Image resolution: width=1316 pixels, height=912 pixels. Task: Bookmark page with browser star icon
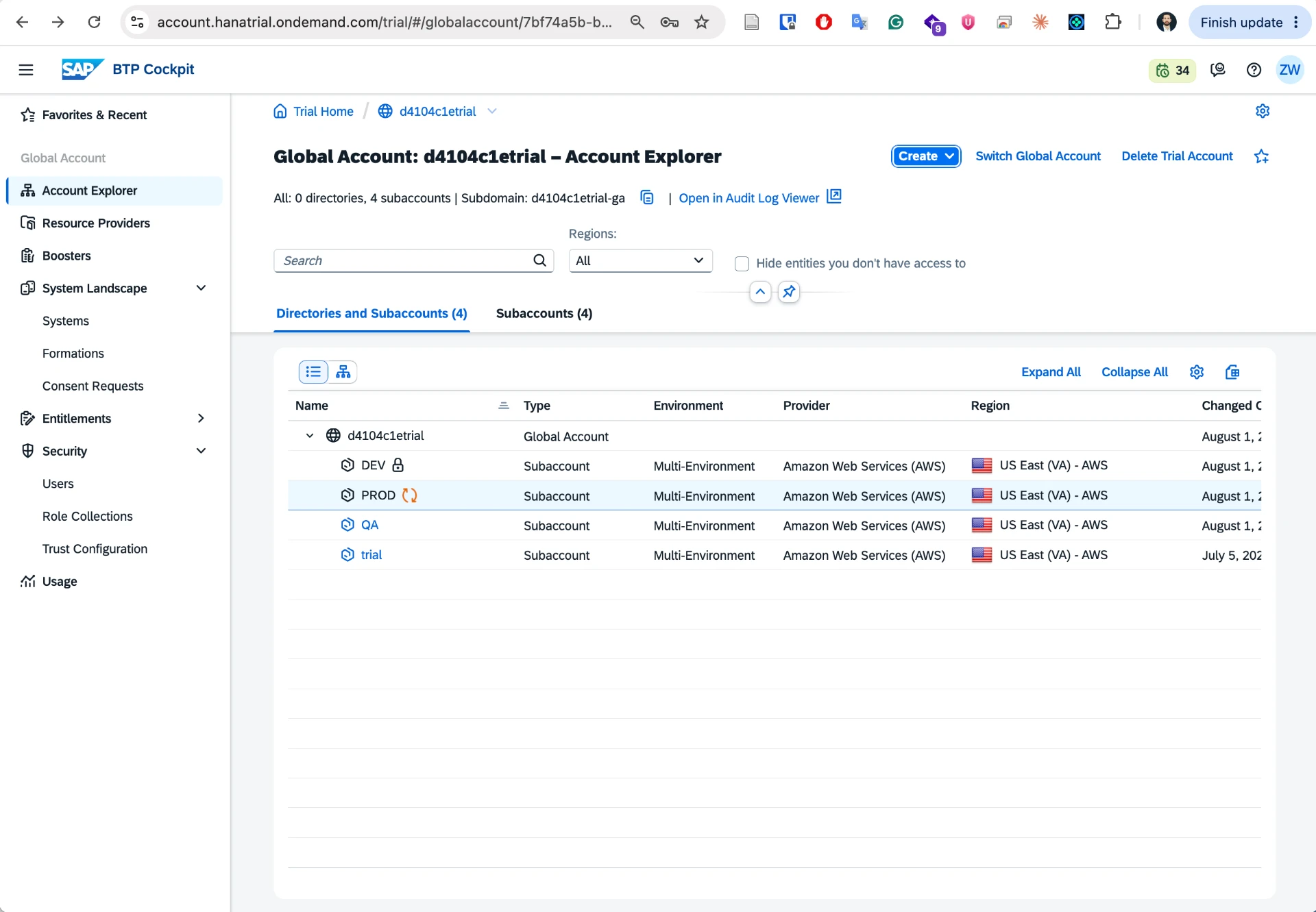click(x=701, y=22)
